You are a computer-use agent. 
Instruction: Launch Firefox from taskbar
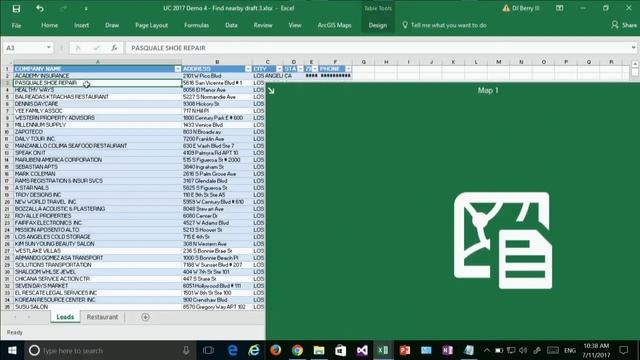[276, 350]
